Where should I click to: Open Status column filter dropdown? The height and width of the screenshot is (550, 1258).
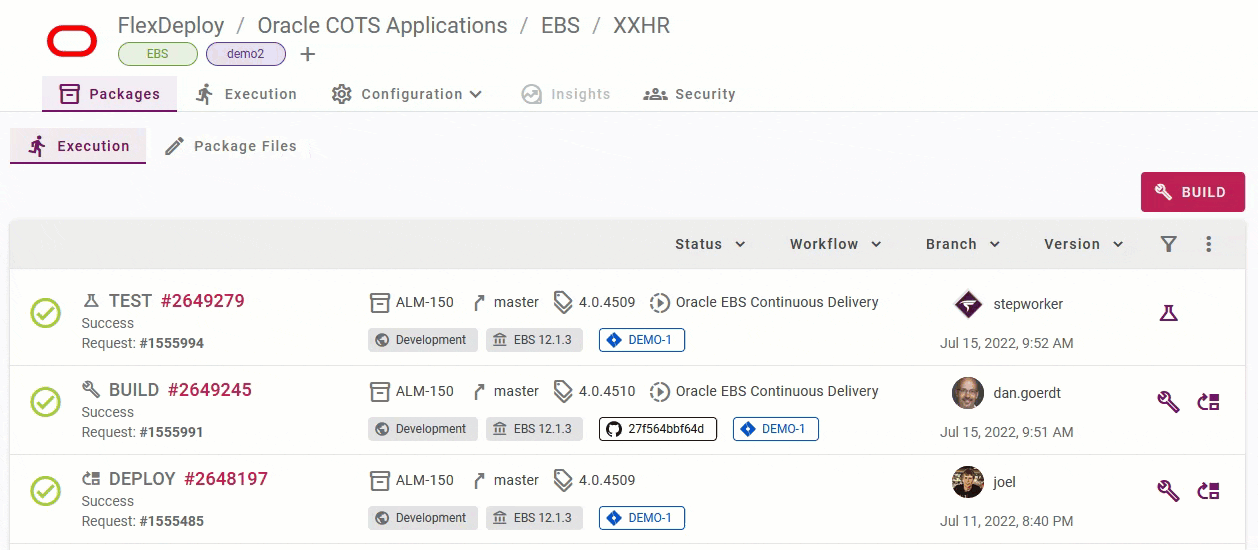coord(710,244)
